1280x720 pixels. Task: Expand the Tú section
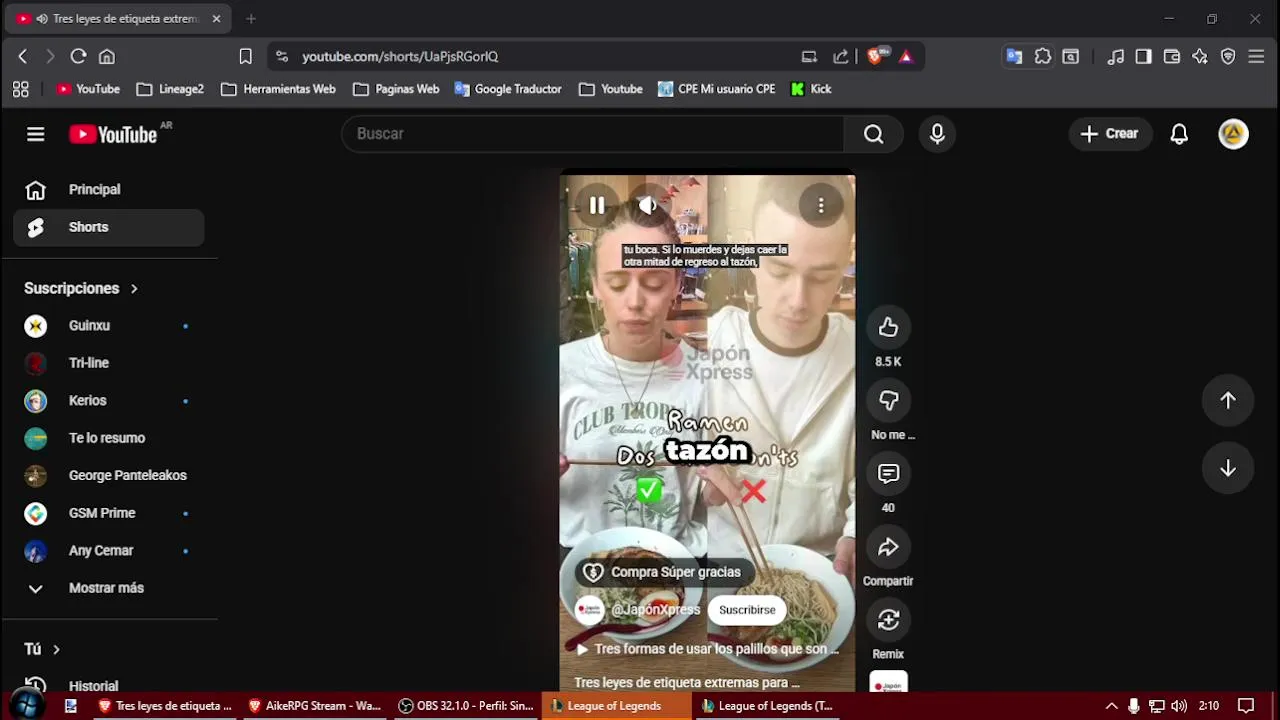pyautogui.click(x=42, y=649)
